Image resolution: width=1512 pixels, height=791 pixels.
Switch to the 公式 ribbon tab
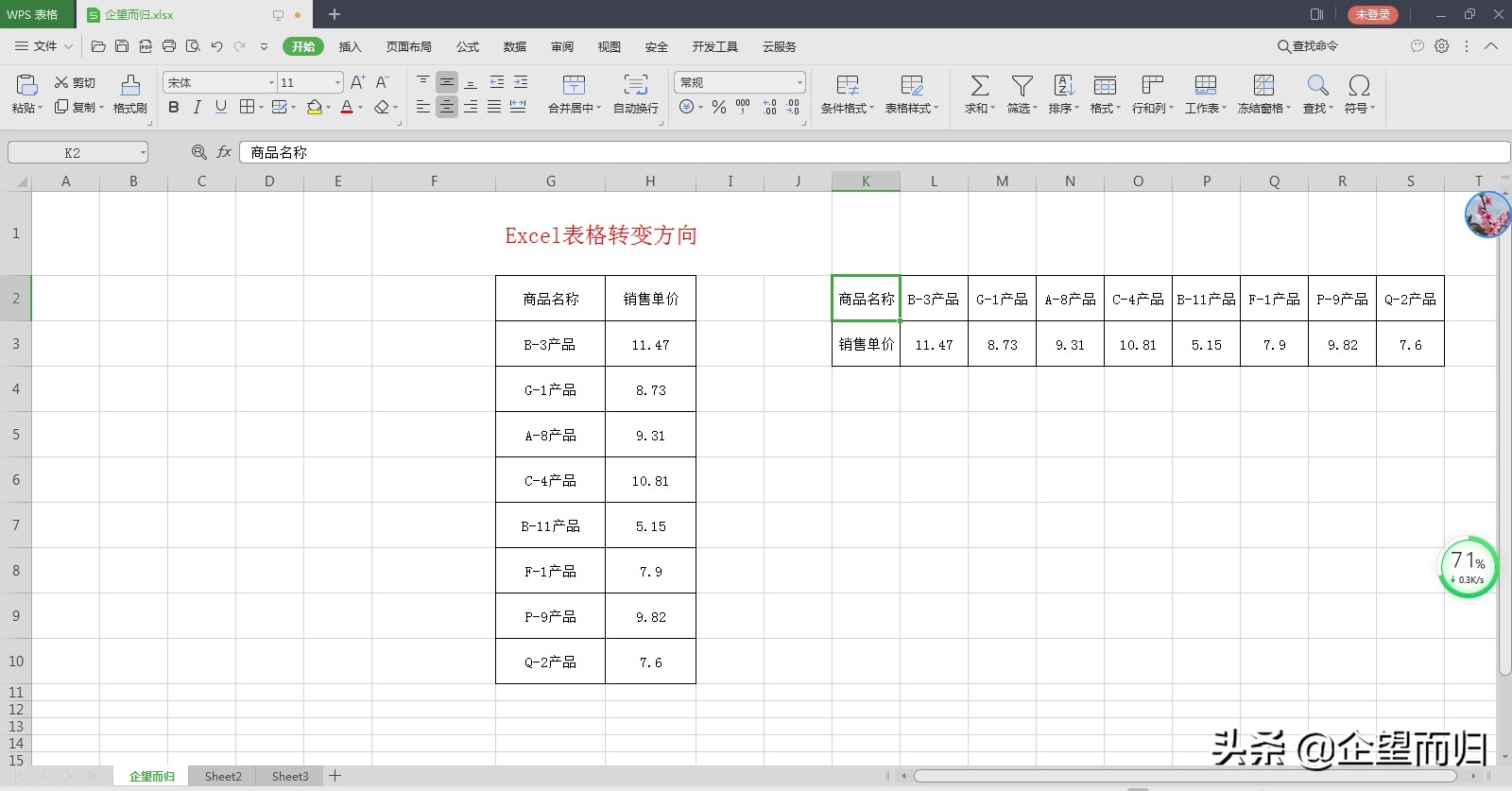click(468, 46)
